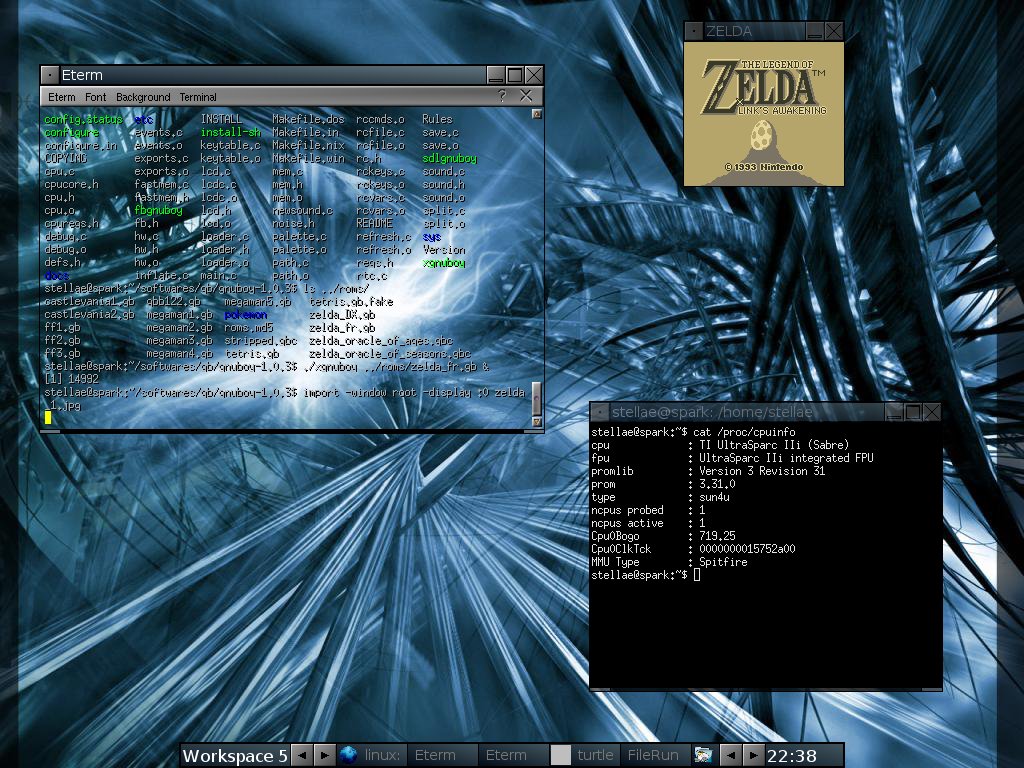The width and height of the screenshot is (1024, 768).
Task: Click the left arrow beside the clock
Action: pyautogui.click(x=731, y=755)
